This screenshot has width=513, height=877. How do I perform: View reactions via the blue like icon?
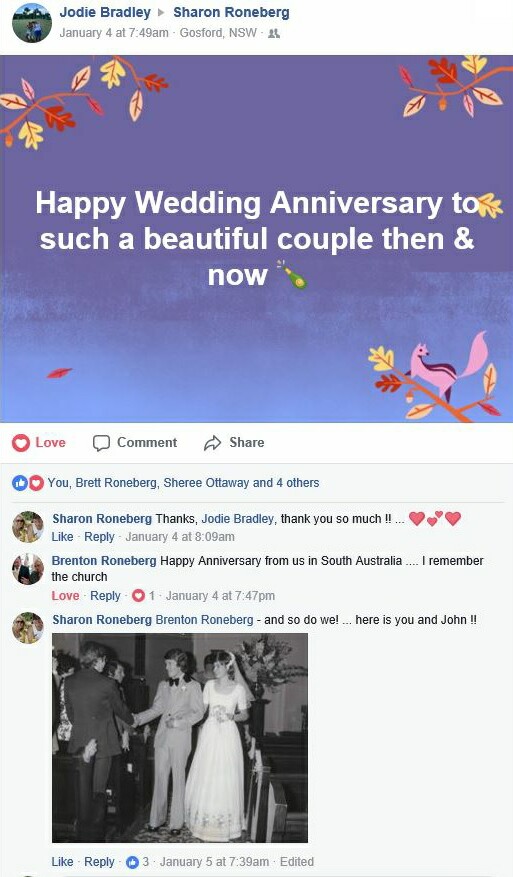tap(20, 483)
